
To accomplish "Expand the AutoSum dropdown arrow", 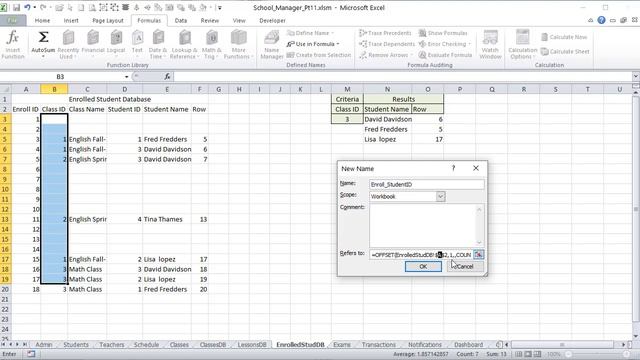I will pyautogui.click(x=43, y=57).
